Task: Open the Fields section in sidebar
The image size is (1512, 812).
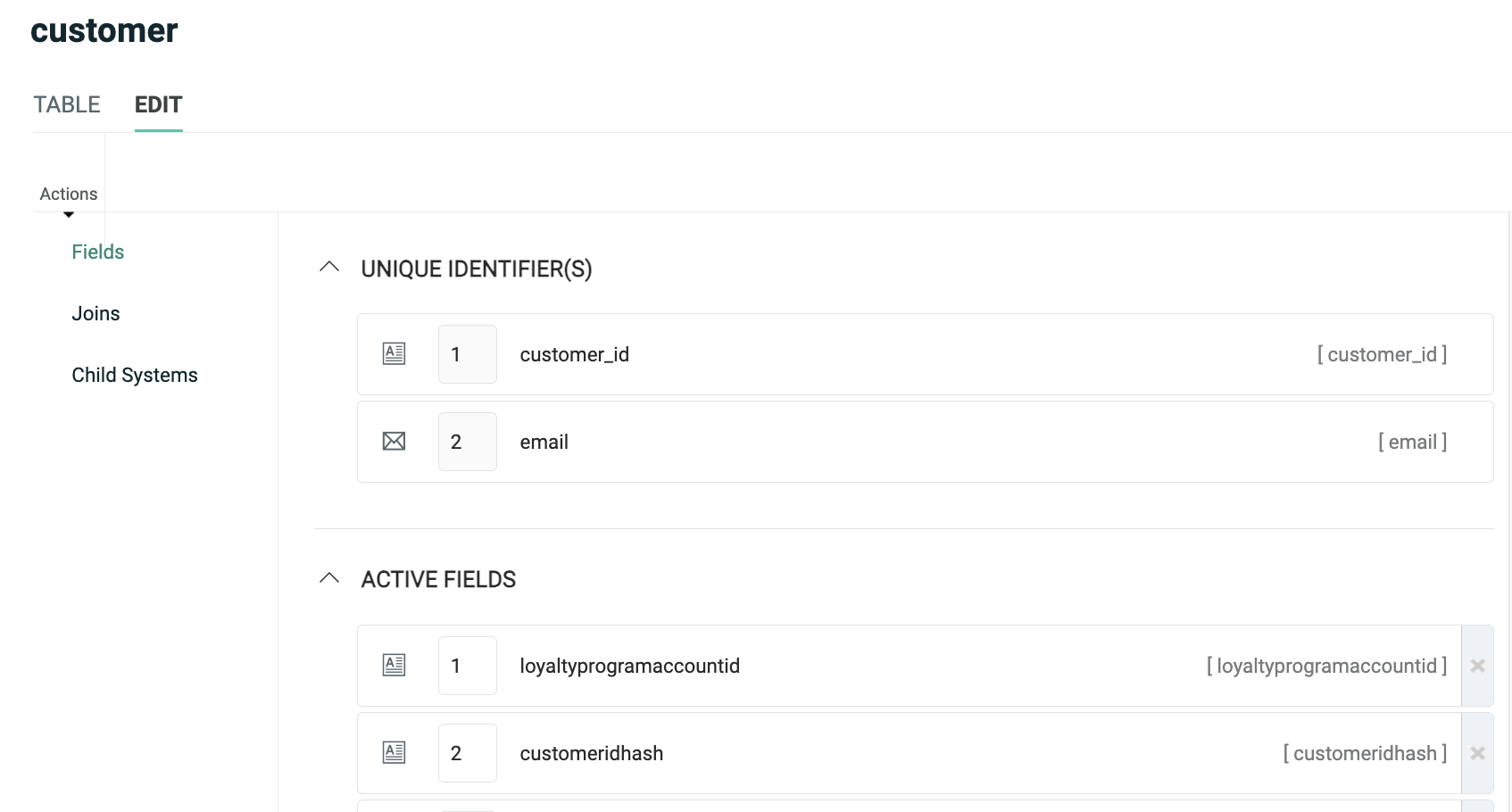Action: click(x=98, y=252)
